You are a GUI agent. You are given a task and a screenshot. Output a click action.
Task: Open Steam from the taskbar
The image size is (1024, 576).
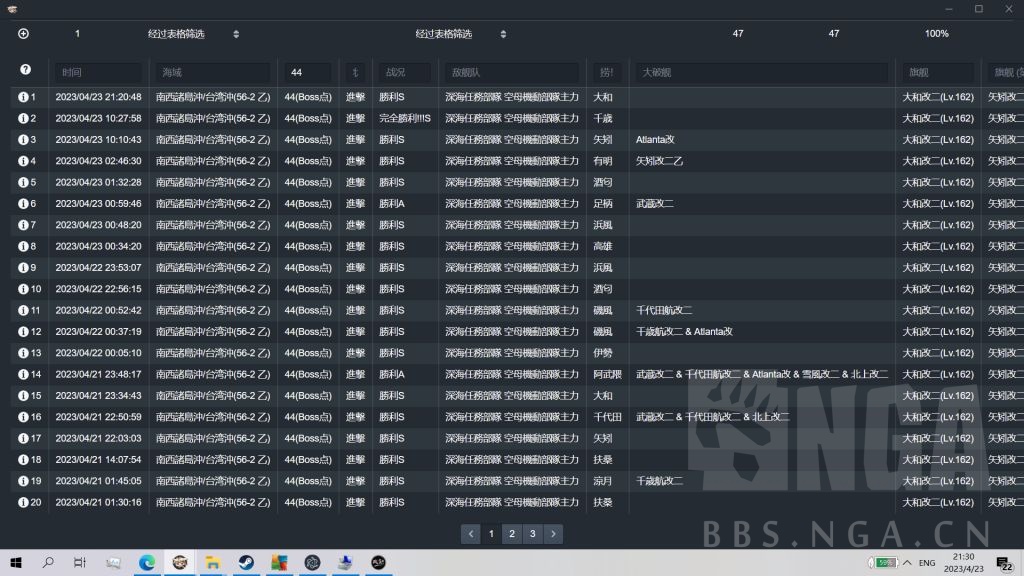click(x=245, y=563)
